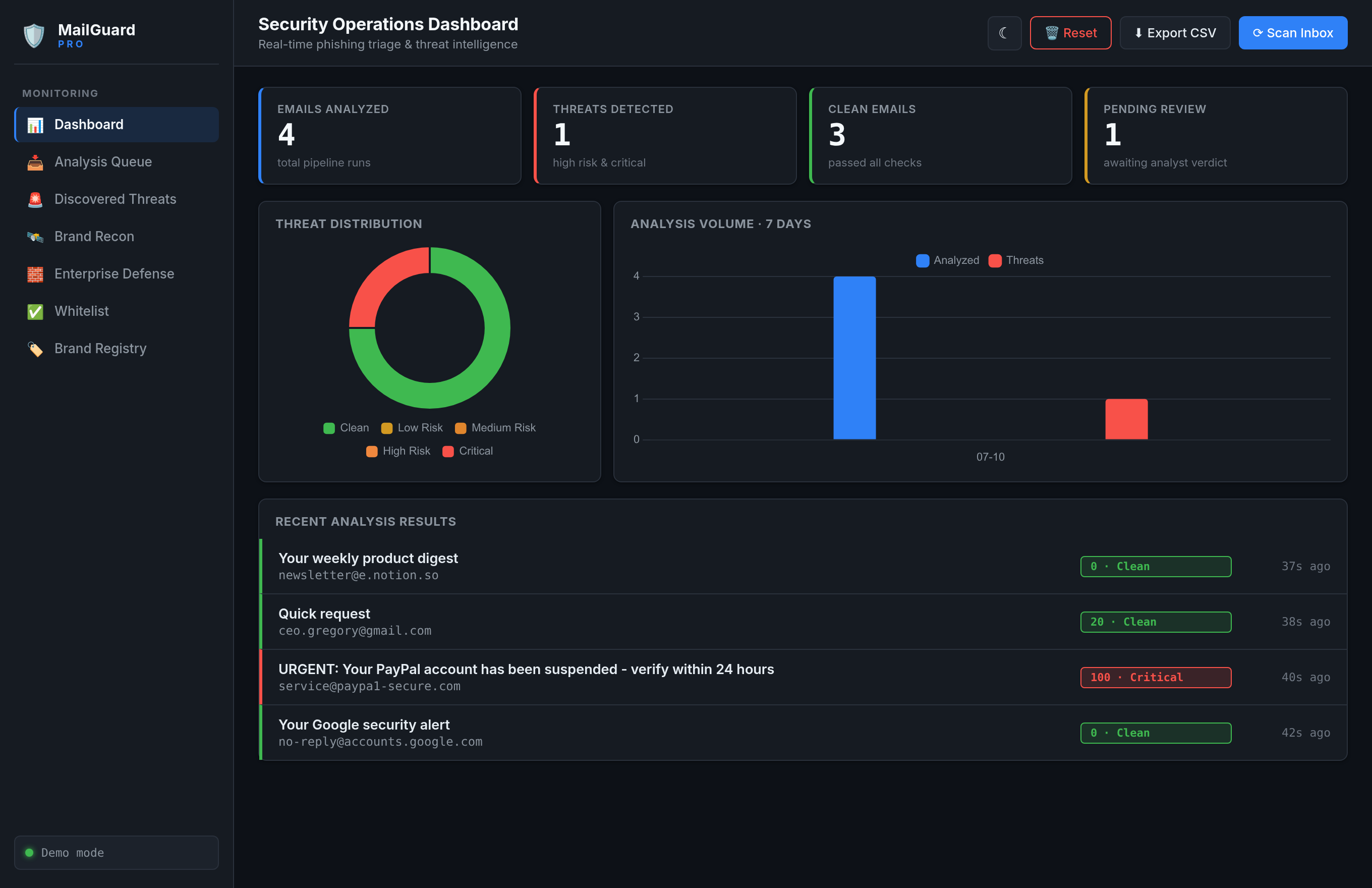Click the 07-10 date label on chart axis
The height and width of the screenshot is (888, 1372).
pyautogui.click(x=990, y=457)
